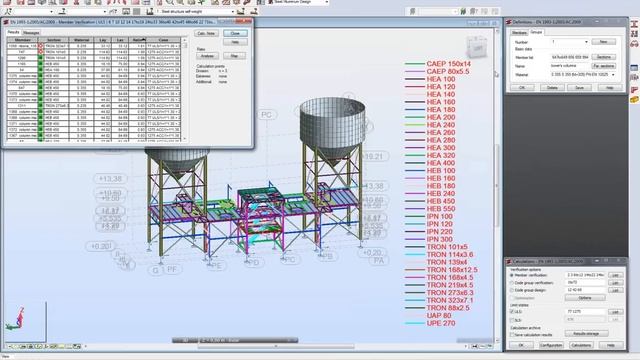The width and height of the screenshot is (640, 360).
Task: Click the Calculations button
Action: pos(581,345)
